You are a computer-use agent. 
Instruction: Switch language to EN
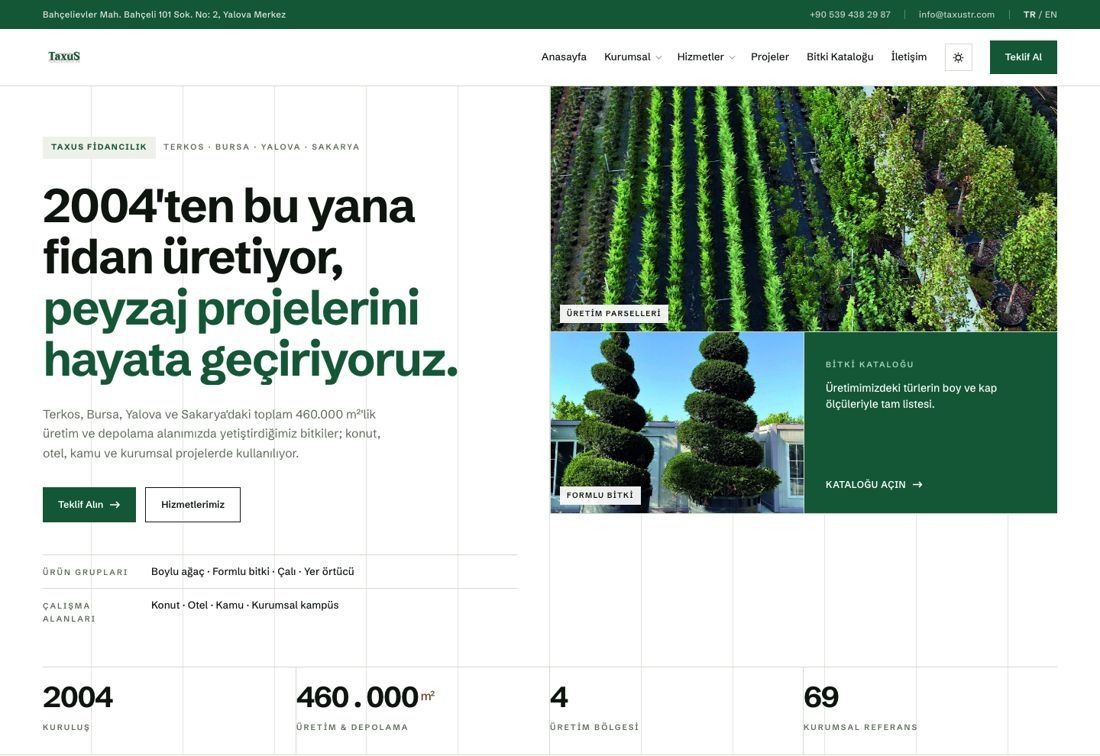pyautogui.click(x=1051, y=14)
